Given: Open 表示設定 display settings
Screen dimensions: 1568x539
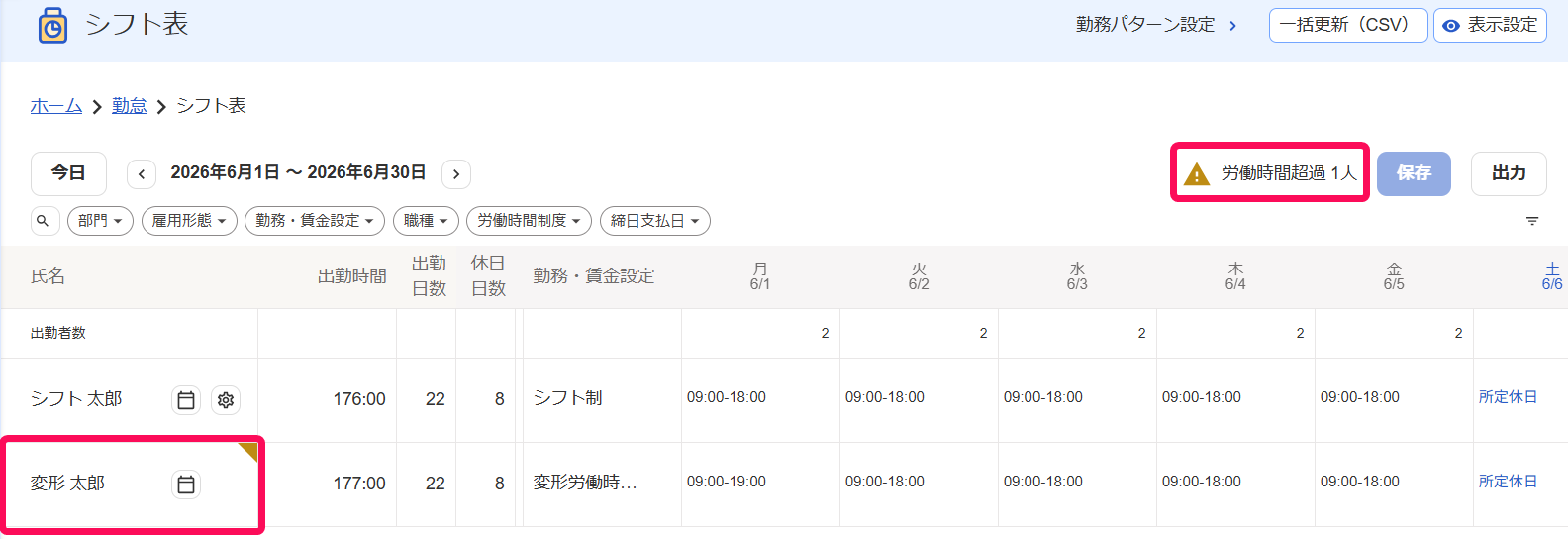Looking at the screenshot, I should 1490,25.
